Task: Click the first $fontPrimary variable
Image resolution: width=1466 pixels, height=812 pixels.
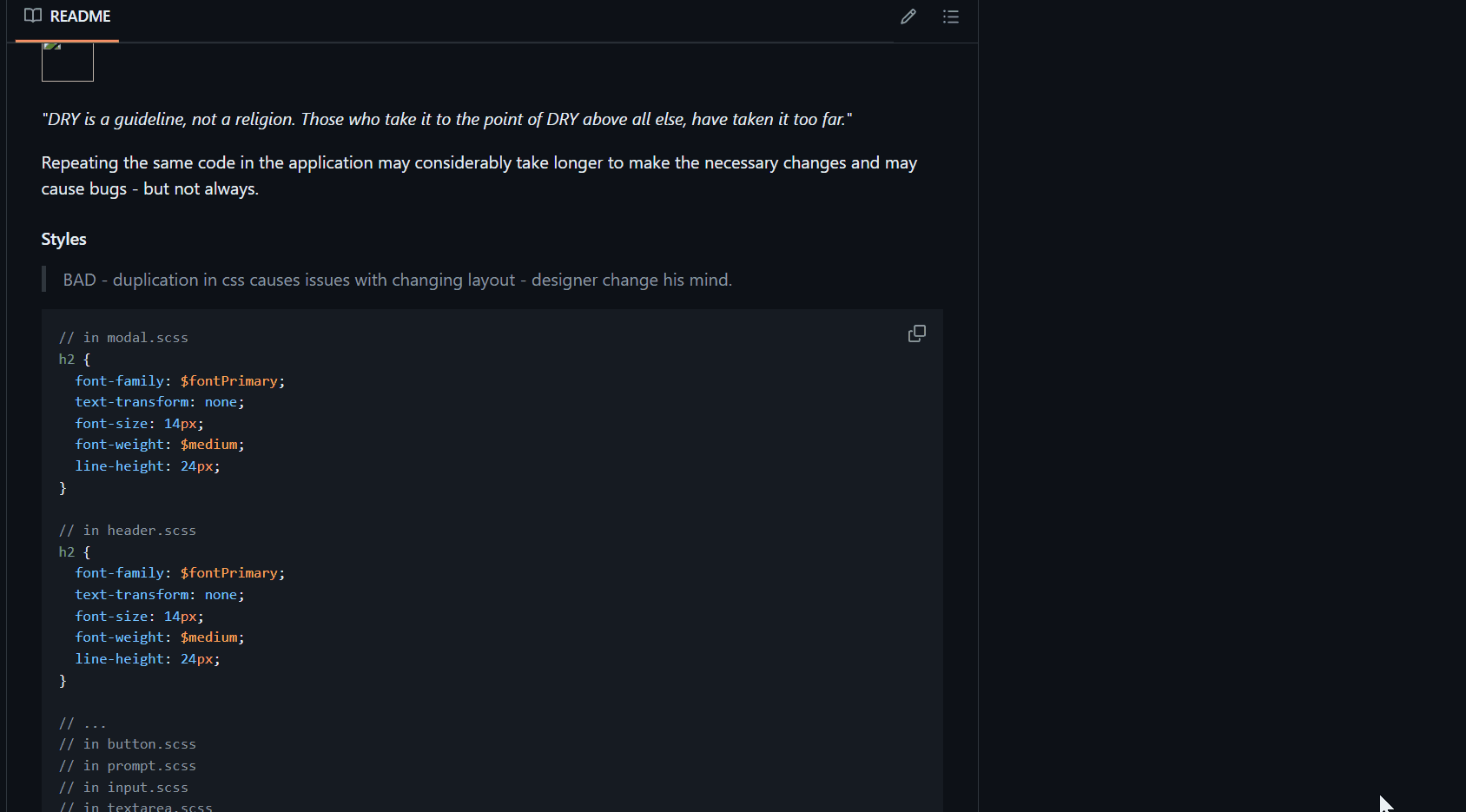Action: point(229,381)
